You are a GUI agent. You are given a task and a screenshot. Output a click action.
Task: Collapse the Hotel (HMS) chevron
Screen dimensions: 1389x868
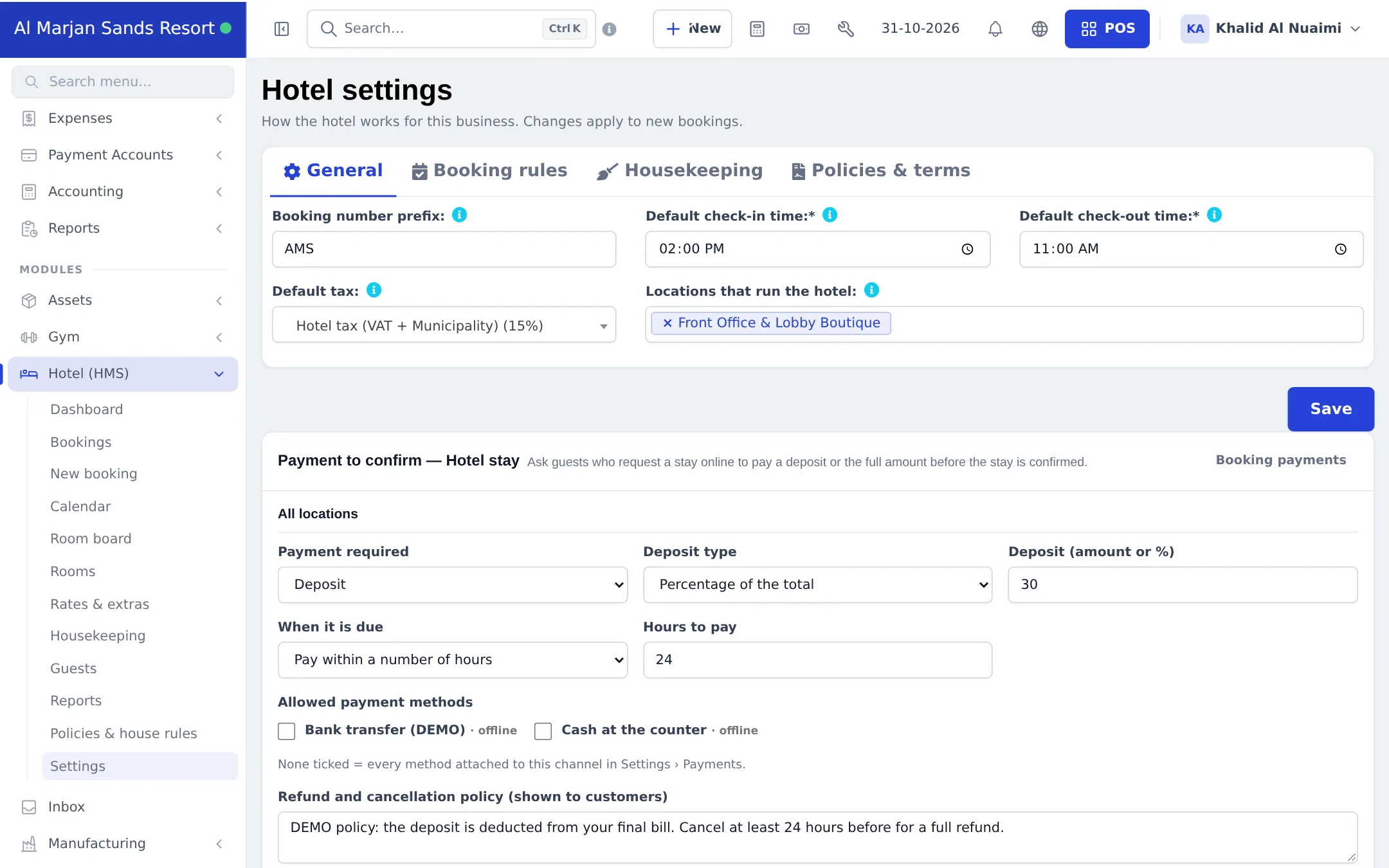coord(219,374)
